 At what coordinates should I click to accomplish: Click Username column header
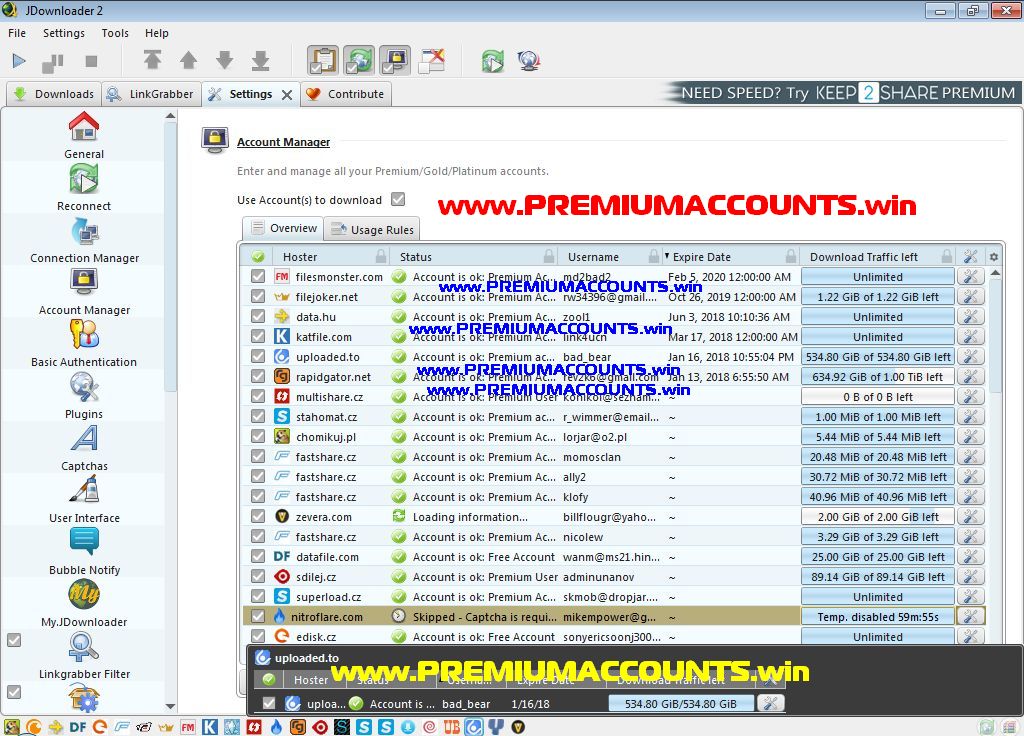pyautogui.click(x=611, y=257)
